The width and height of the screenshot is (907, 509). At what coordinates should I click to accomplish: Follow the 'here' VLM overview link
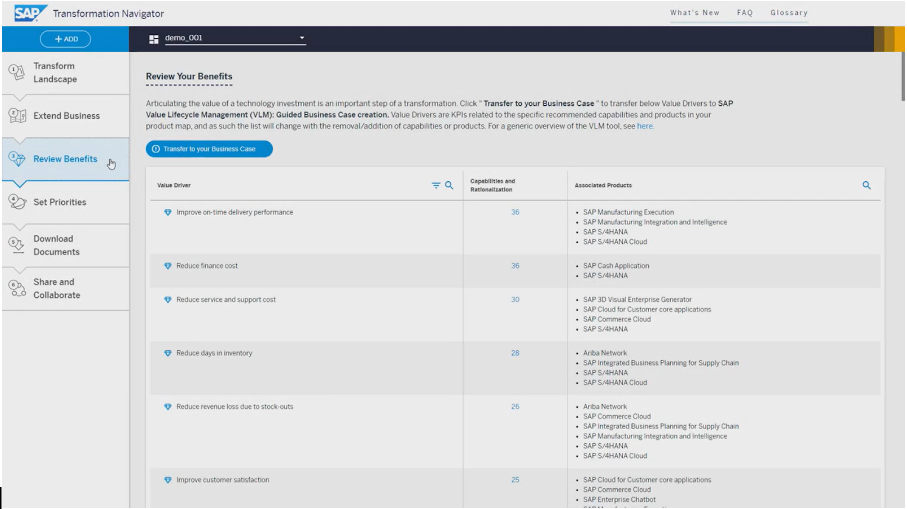[645, 126]
